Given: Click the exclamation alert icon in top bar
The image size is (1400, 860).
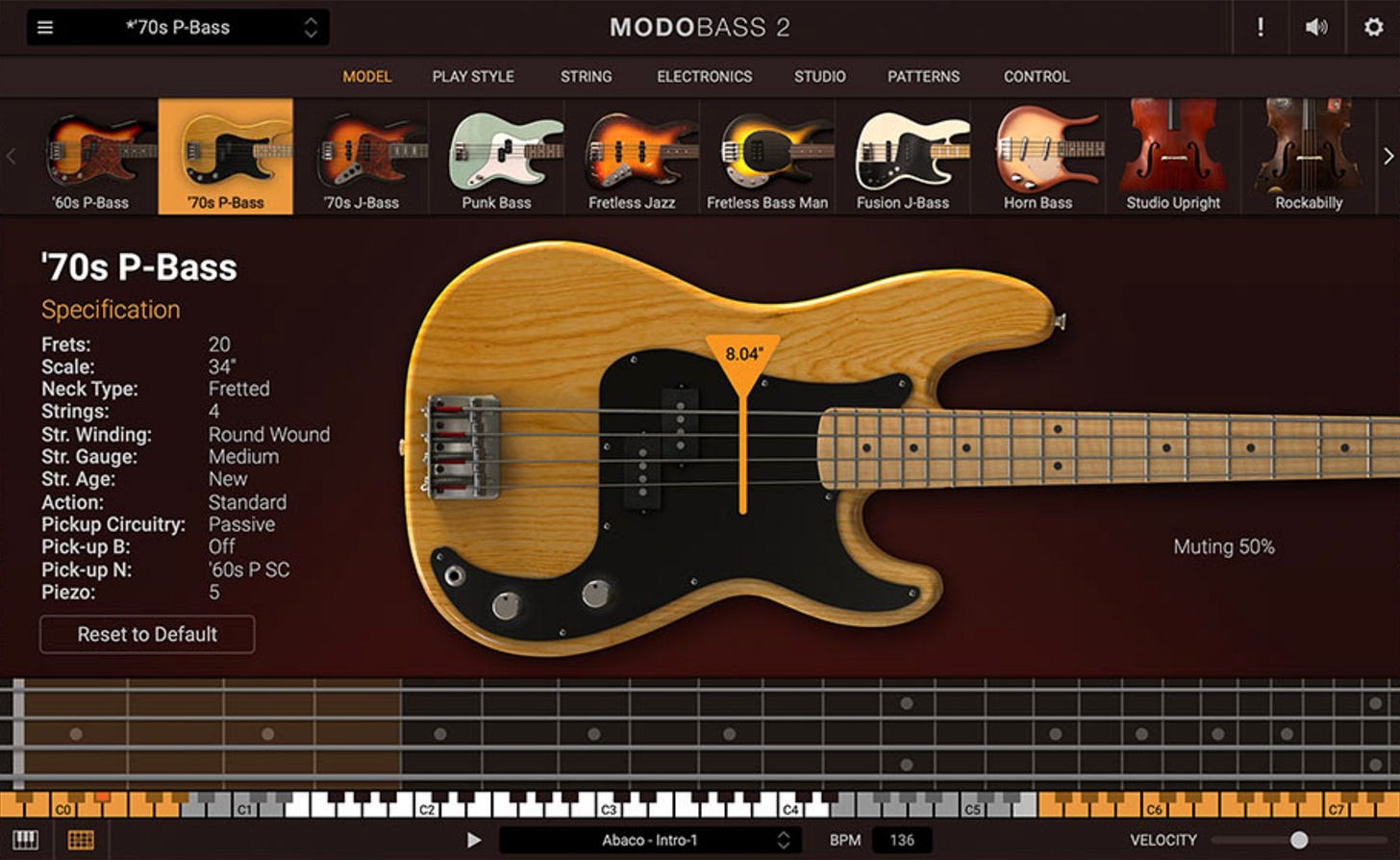Looking at the screenshot, I should point(1259,27).
